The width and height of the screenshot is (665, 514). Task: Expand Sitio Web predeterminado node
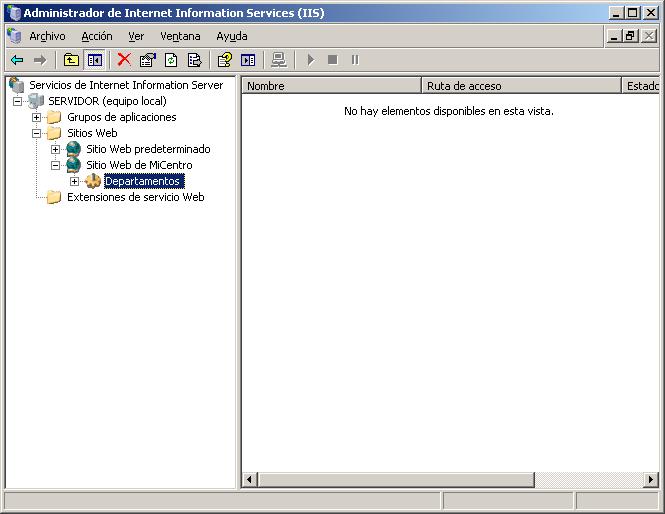click(x=56, y=149)
